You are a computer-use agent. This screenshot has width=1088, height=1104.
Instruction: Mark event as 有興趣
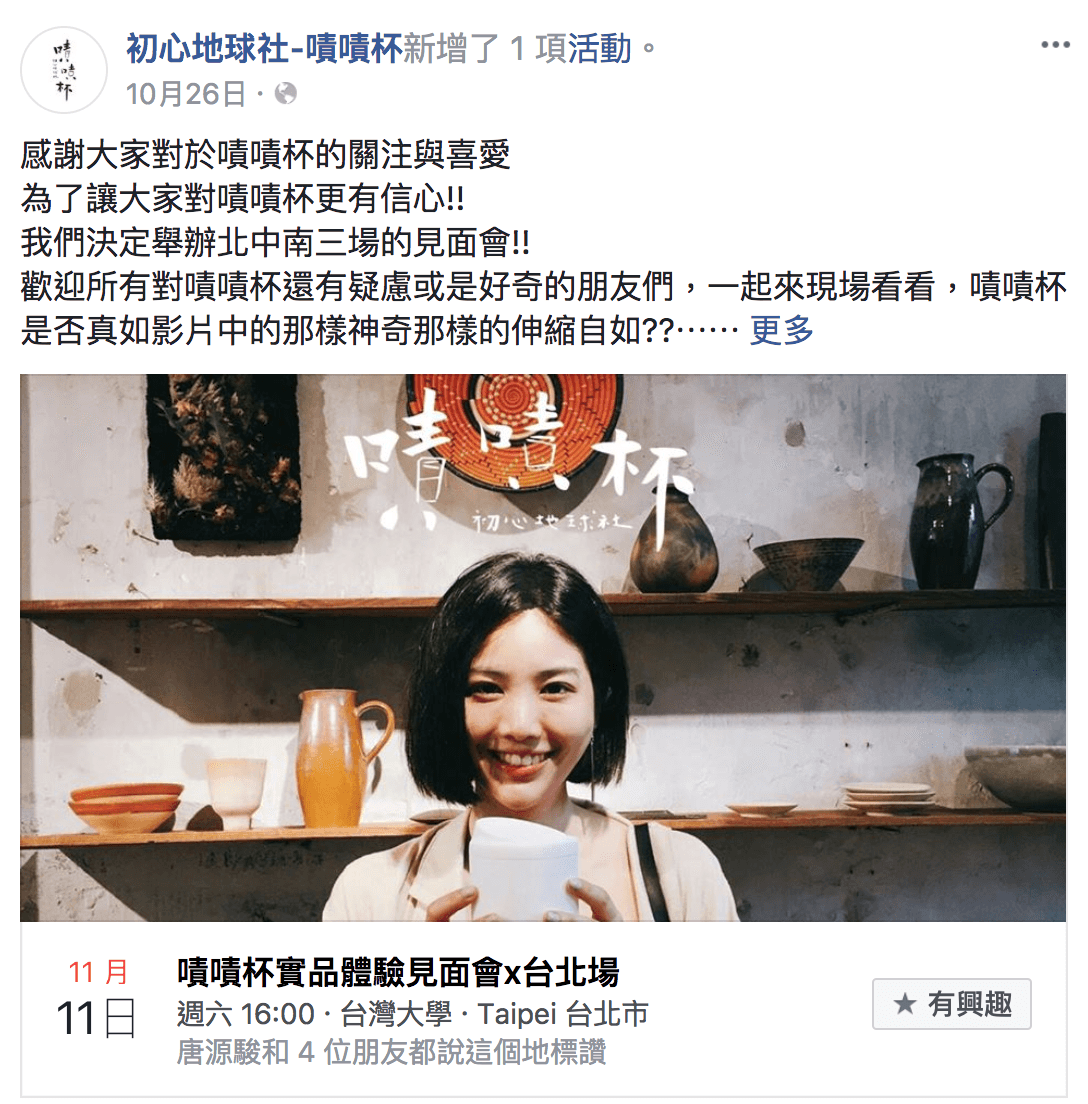(x=951, y=1004)
